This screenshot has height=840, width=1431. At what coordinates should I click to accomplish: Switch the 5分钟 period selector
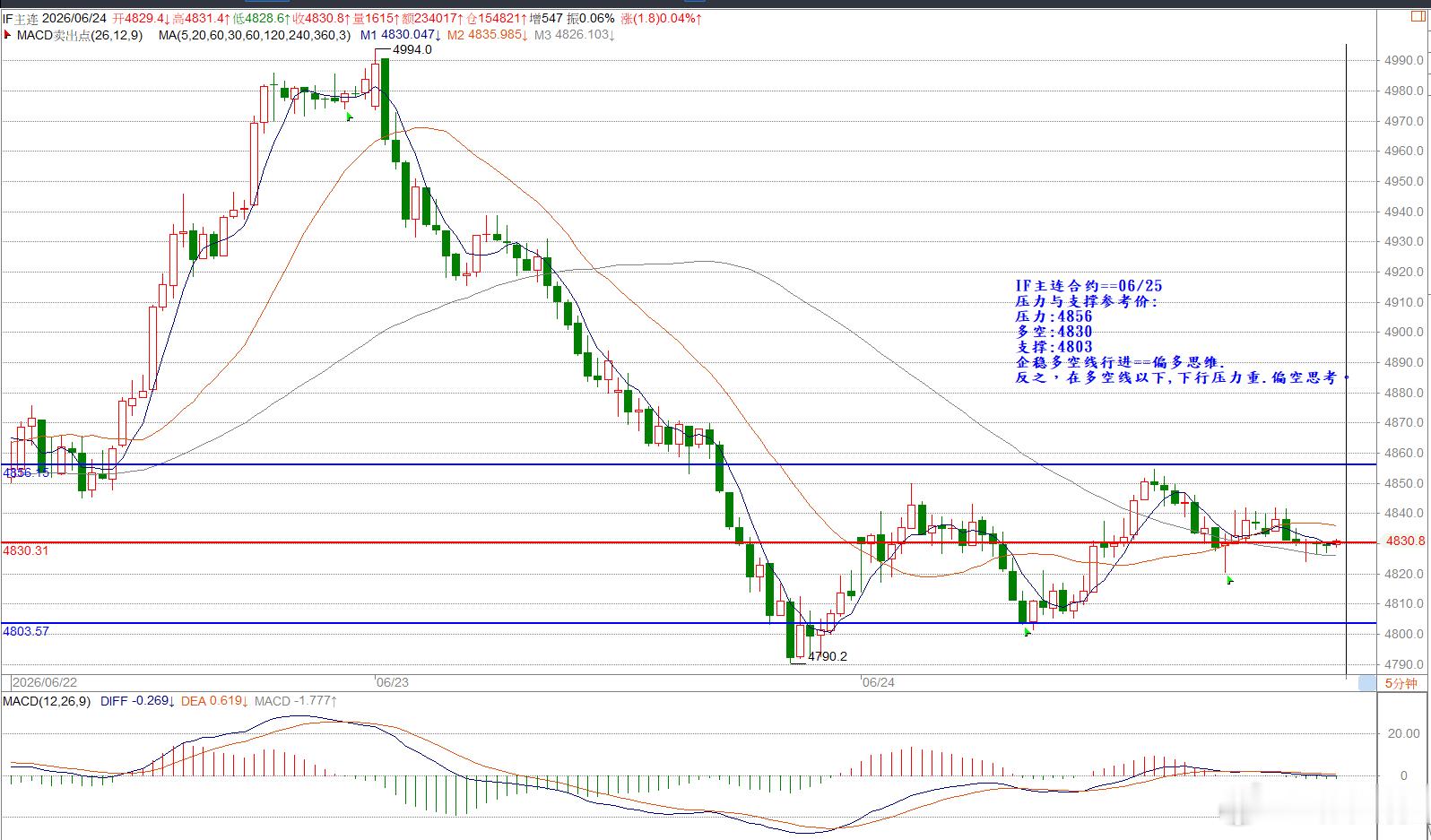(1401, 683)
